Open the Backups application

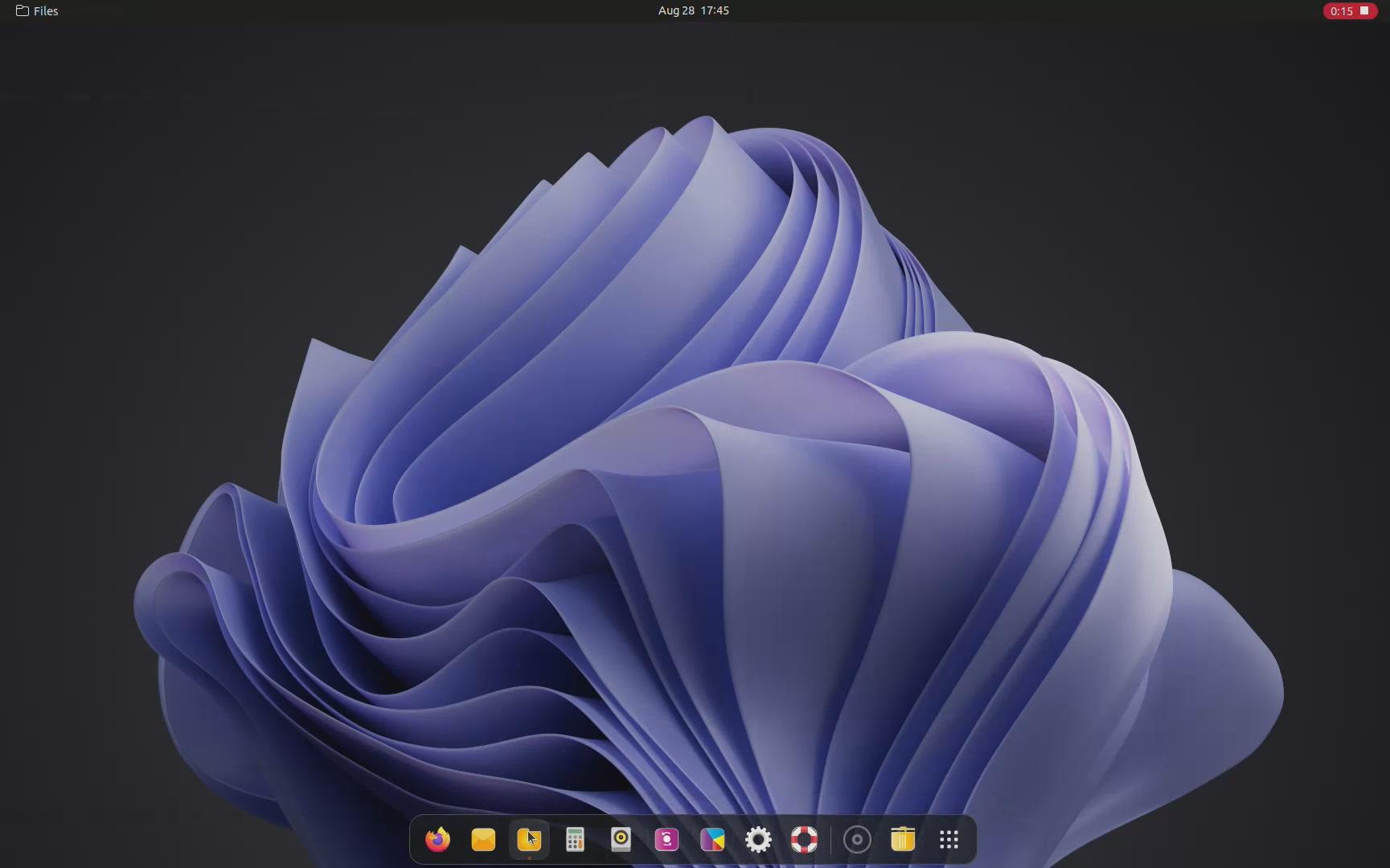(666, 839)
